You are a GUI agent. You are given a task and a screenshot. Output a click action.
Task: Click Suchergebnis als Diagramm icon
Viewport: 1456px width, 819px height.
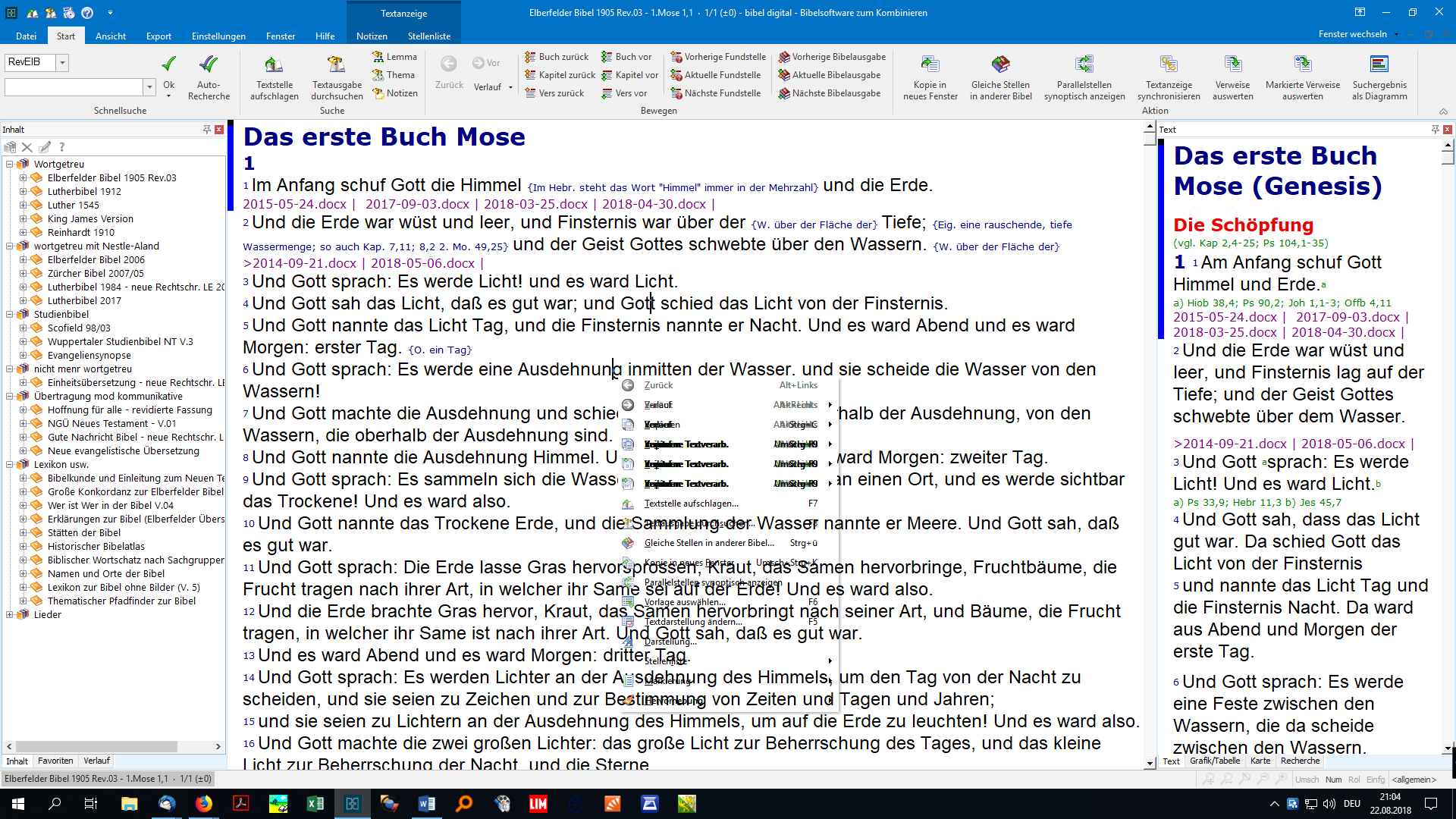[1379, 65]
